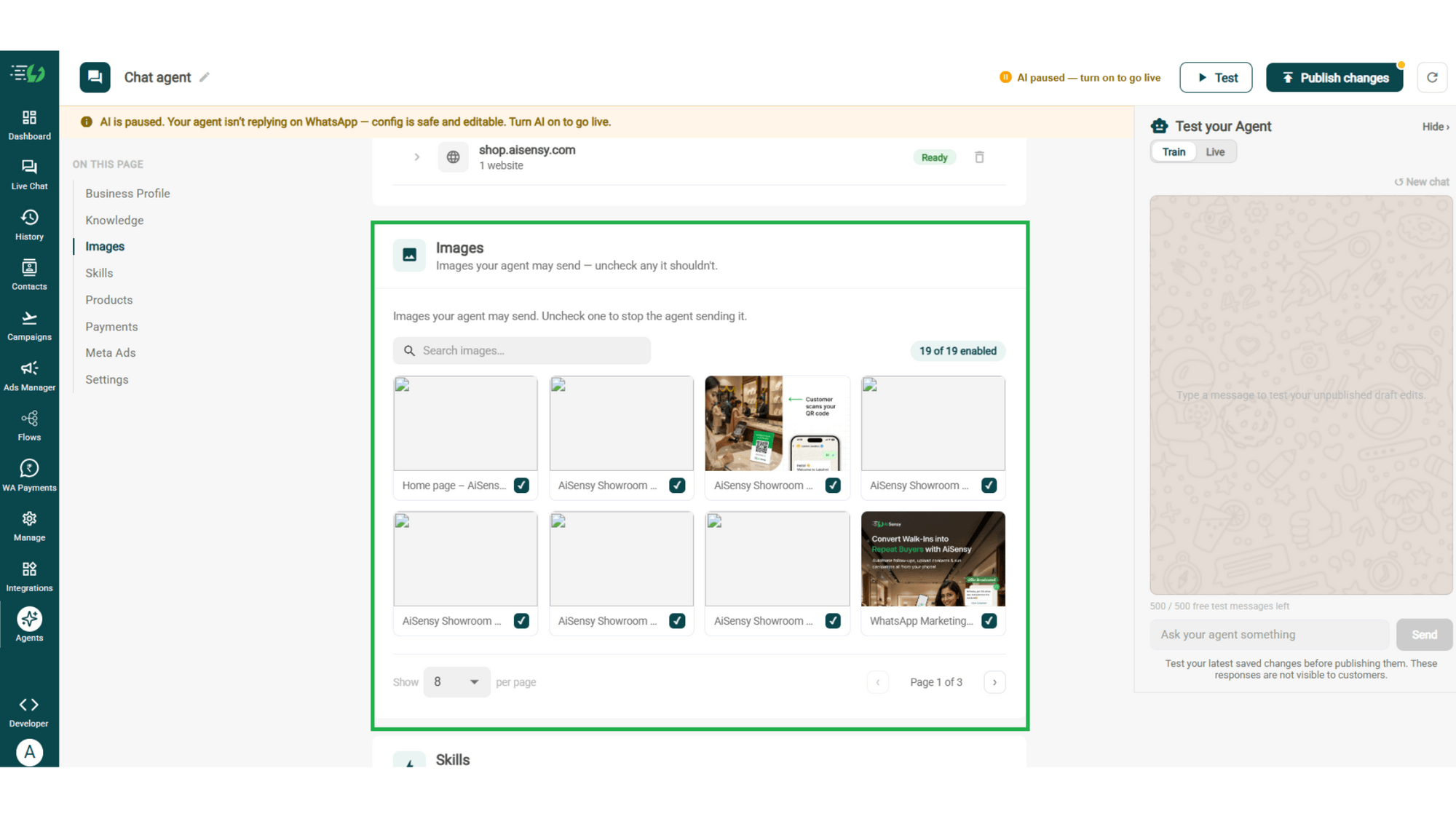Open the Home page – AiSens image thumbnail
The image size is (1456, 819).
point(465,424)
